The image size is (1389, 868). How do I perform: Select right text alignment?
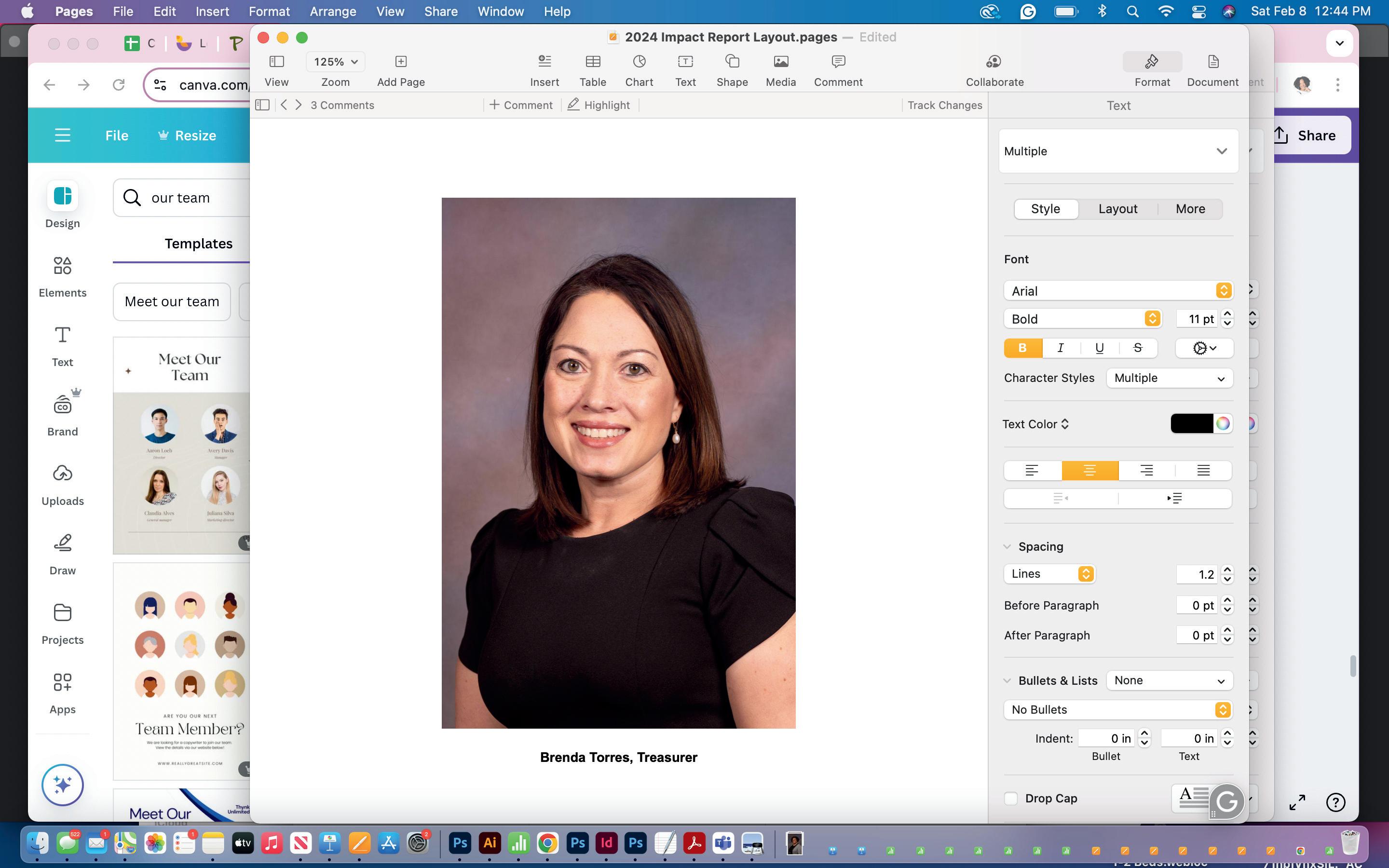pos(1146,471)
